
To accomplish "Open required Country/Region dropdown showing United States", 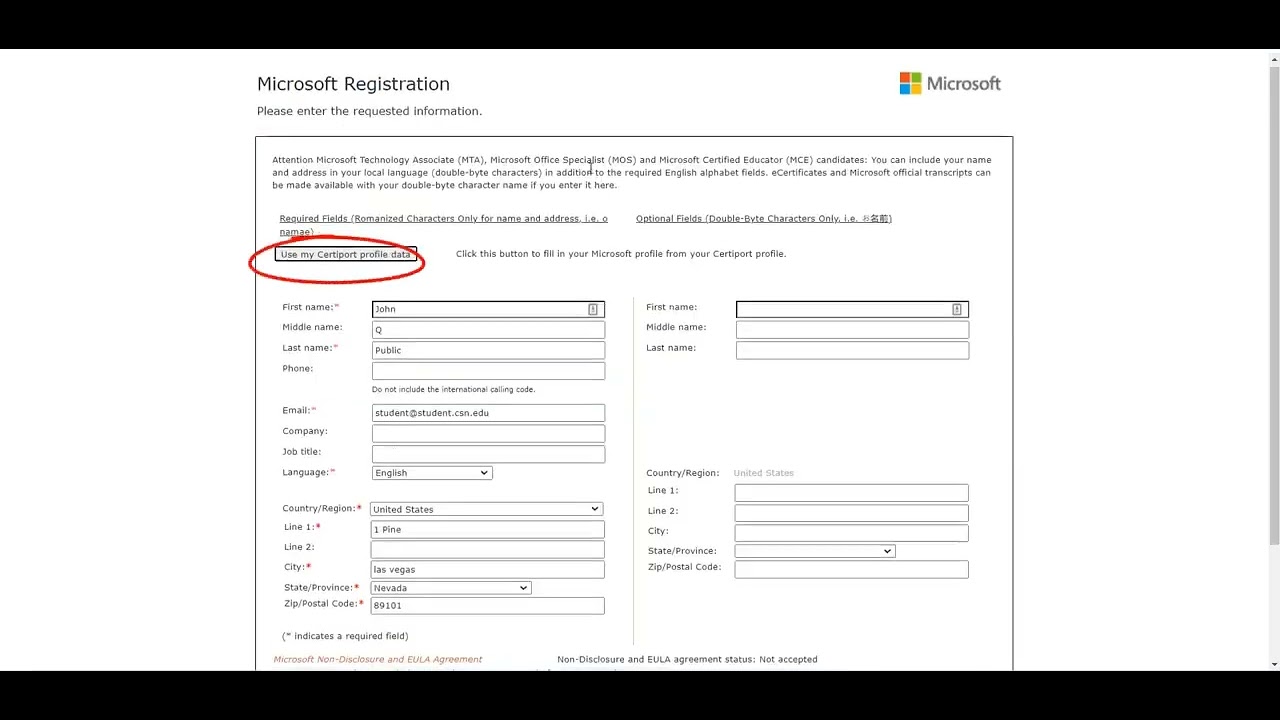I will [486, 509].
